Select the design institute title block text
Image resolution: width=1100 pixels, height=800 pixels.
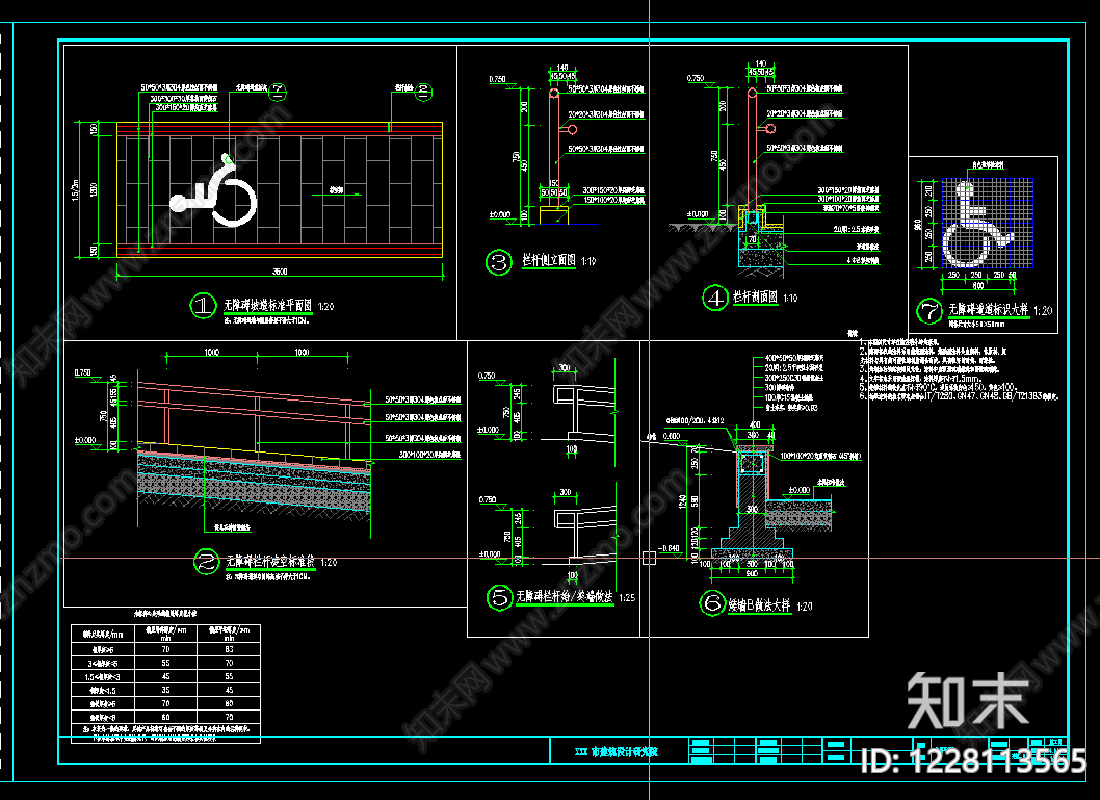(617, 752)
